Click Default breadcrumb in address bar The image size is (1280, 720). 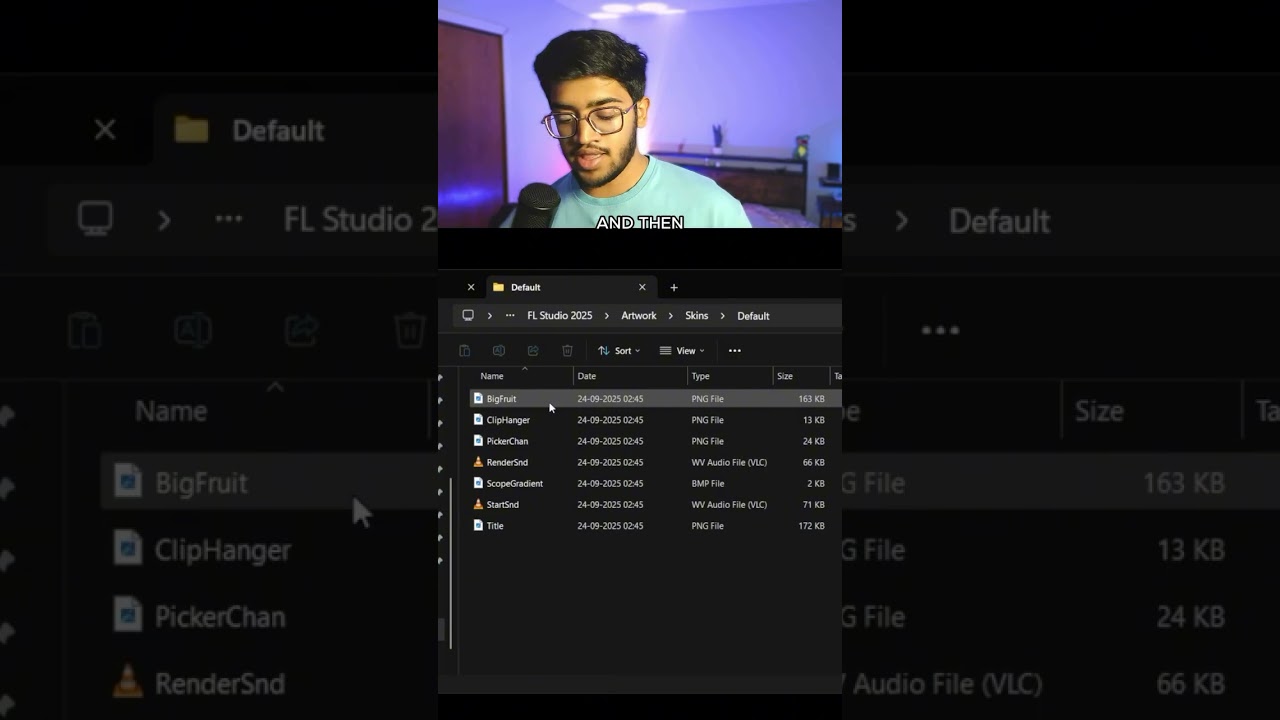coord(753,316)
